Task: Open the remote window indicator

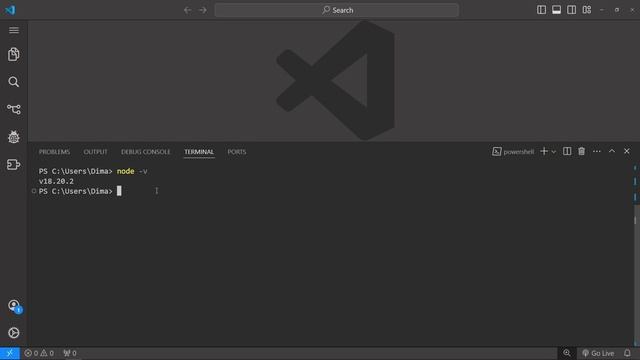Action: pyautogui.click(x=10, y=353)
